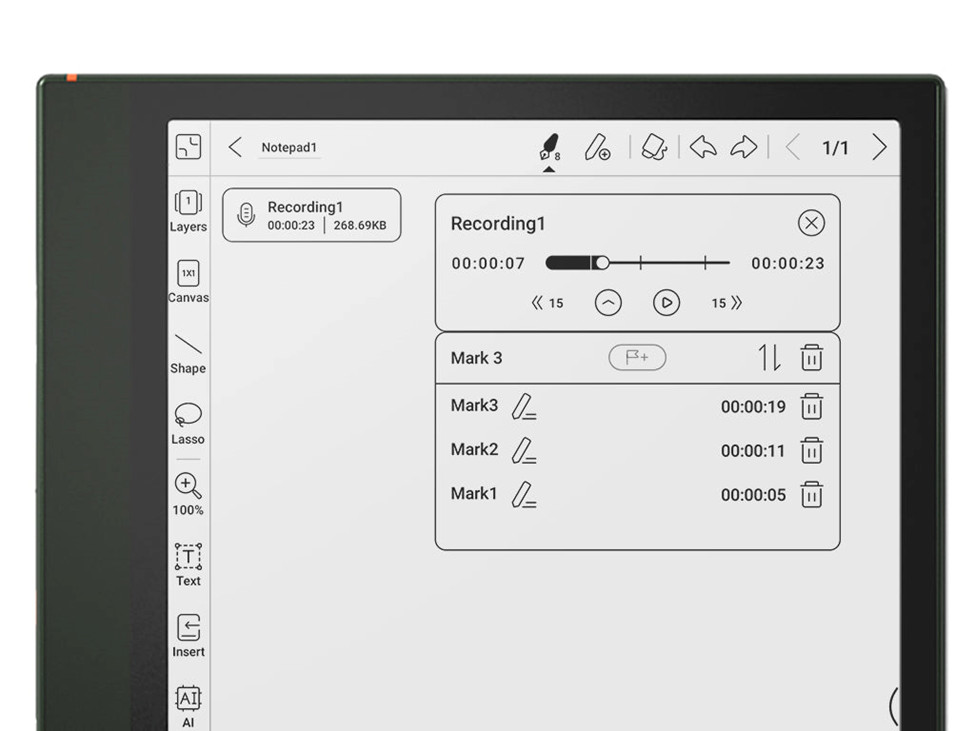Viewport: 975px width, 731px height.
Task: Select the Pen tool in the toolbar
Action: click(x=549, y=147)
